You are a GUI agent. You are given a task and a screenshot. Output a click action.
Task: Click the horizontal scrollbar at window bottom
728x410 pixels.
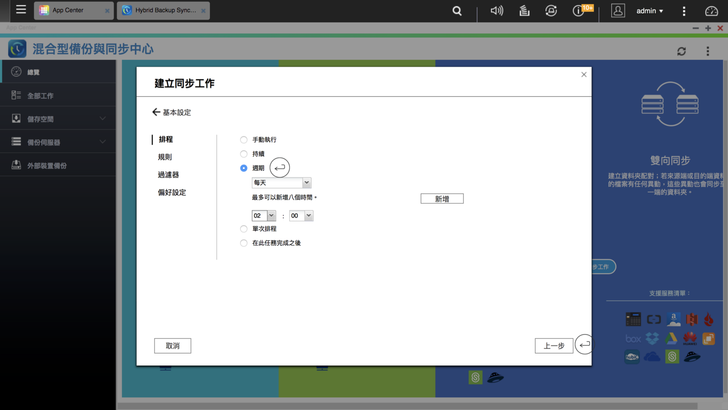(407, 406)
